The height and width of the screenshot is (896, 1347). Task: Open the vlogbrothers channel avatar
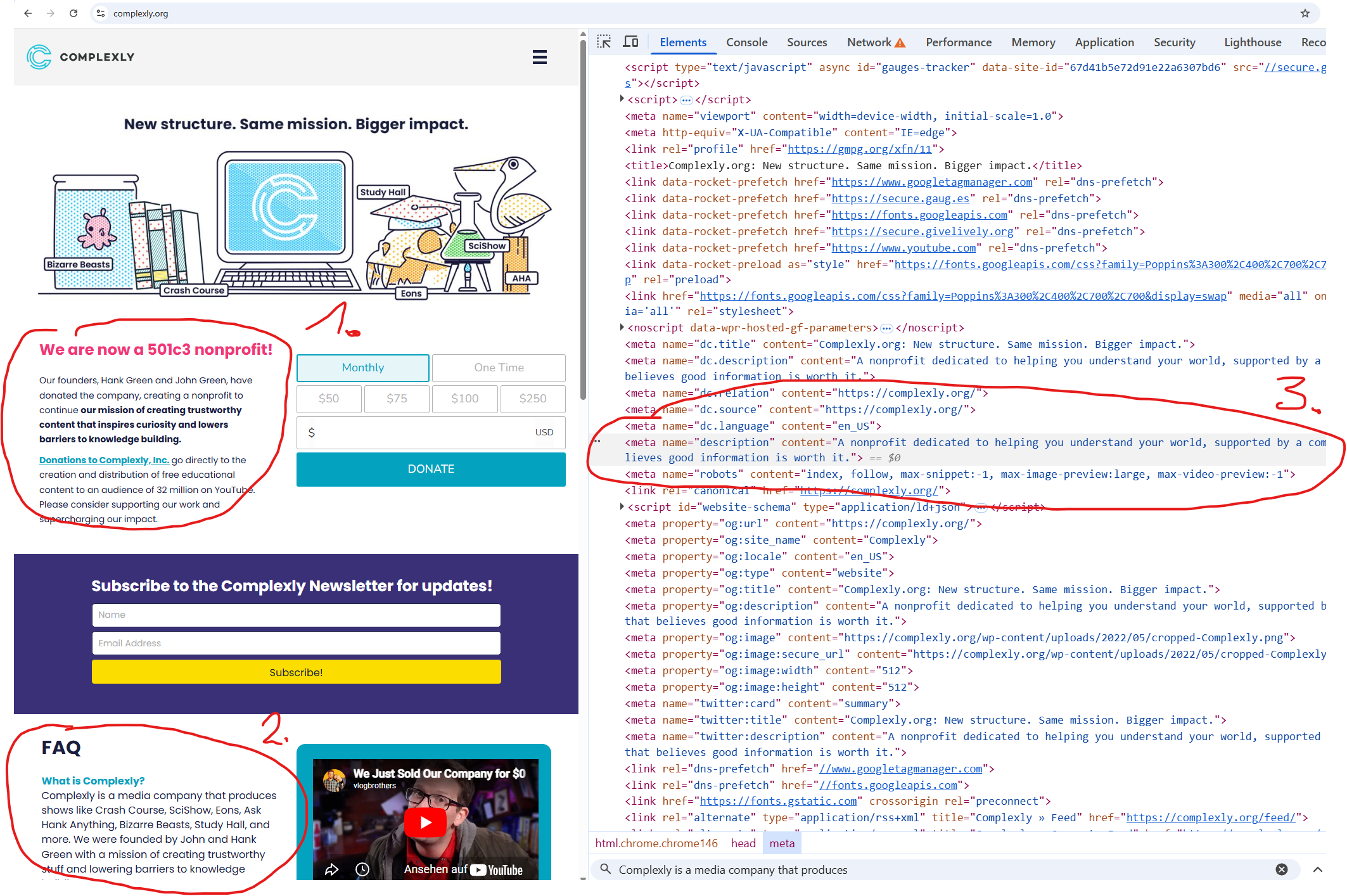tap(334, 780)
